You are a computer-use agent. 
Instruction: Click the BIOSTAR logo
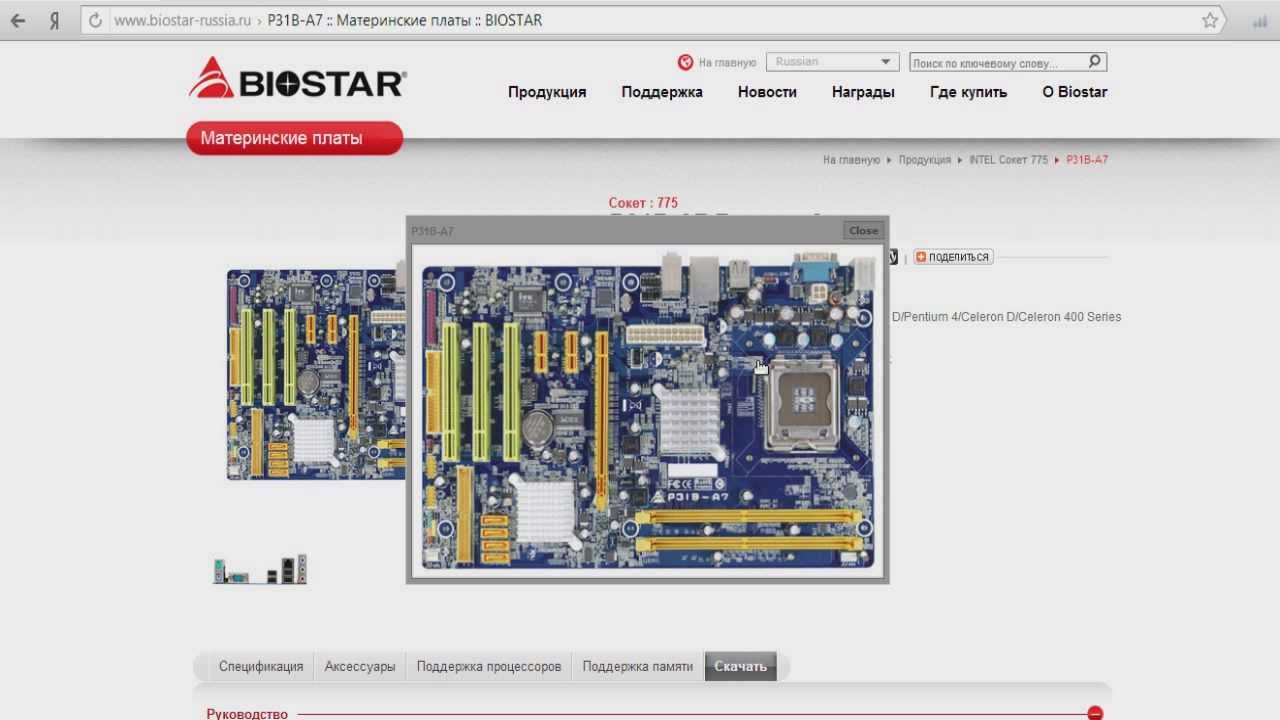[297, 78]
